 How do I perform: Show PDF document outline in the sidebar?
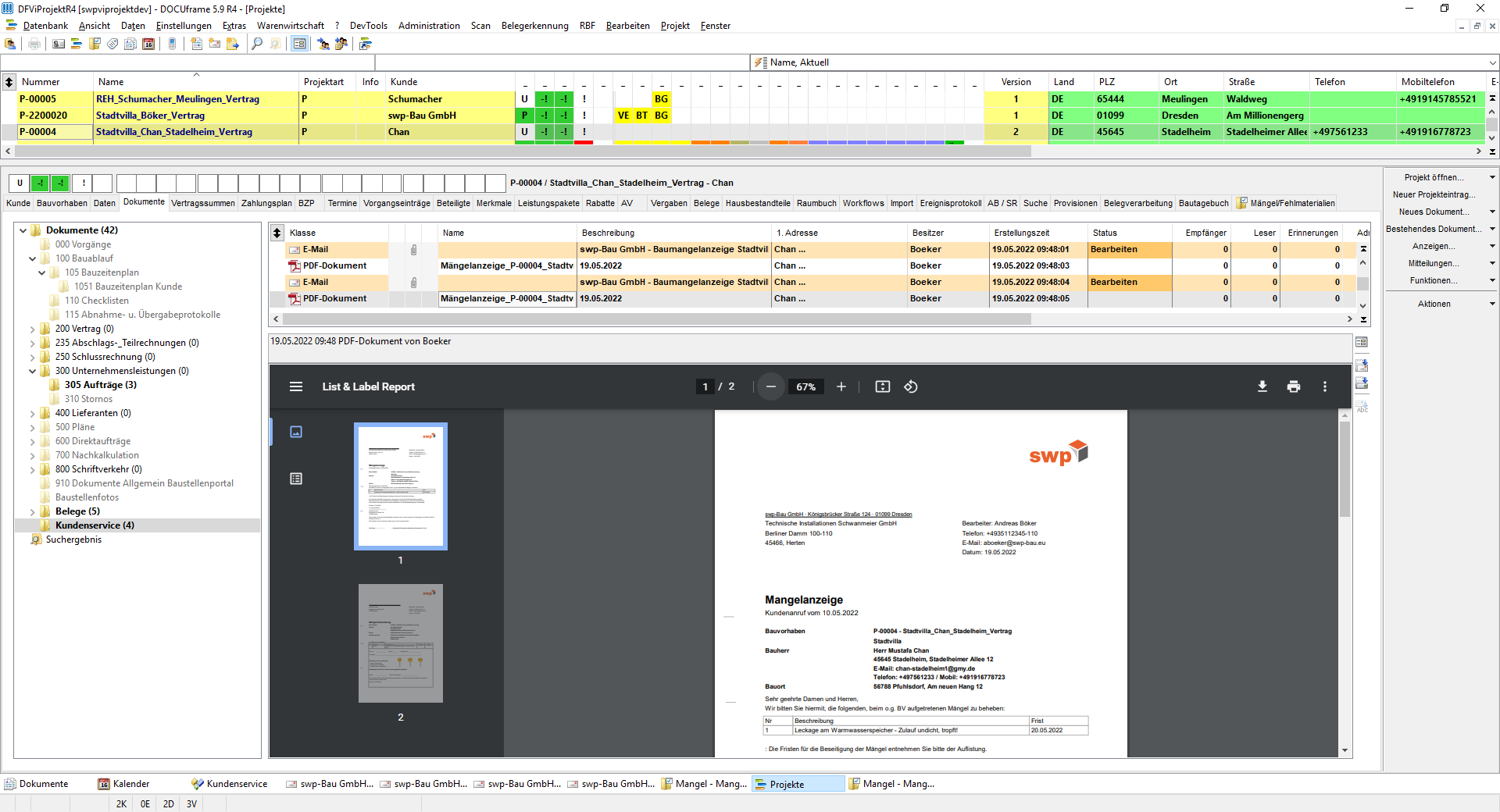click(296, 479)
